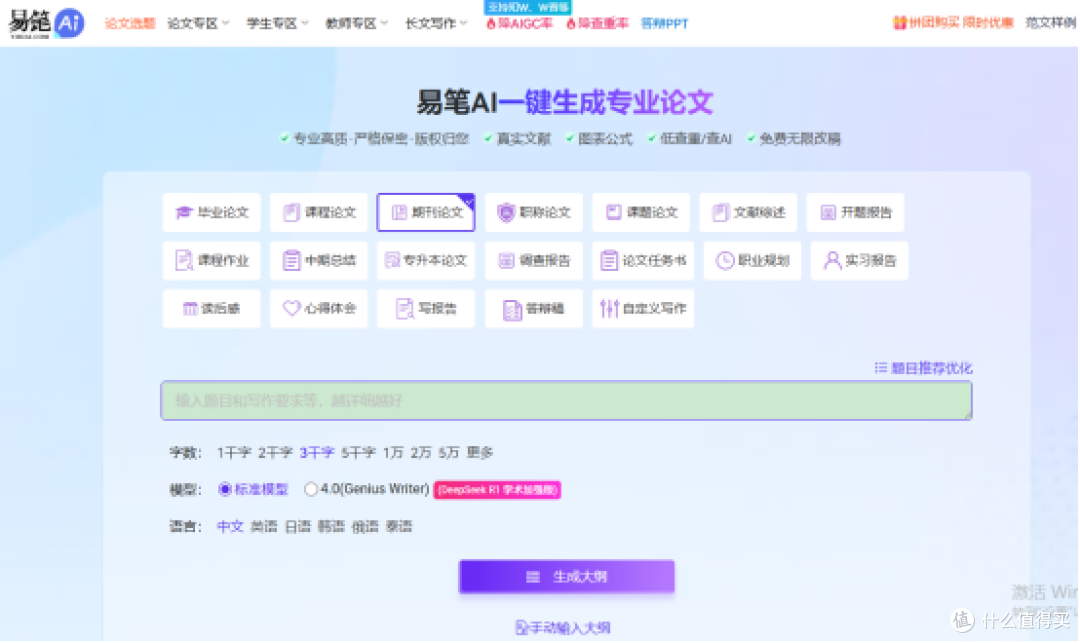Viewport: 1080px width, 643px height.
Task: Open the 答辩PPT menu item
Action: 665,23
